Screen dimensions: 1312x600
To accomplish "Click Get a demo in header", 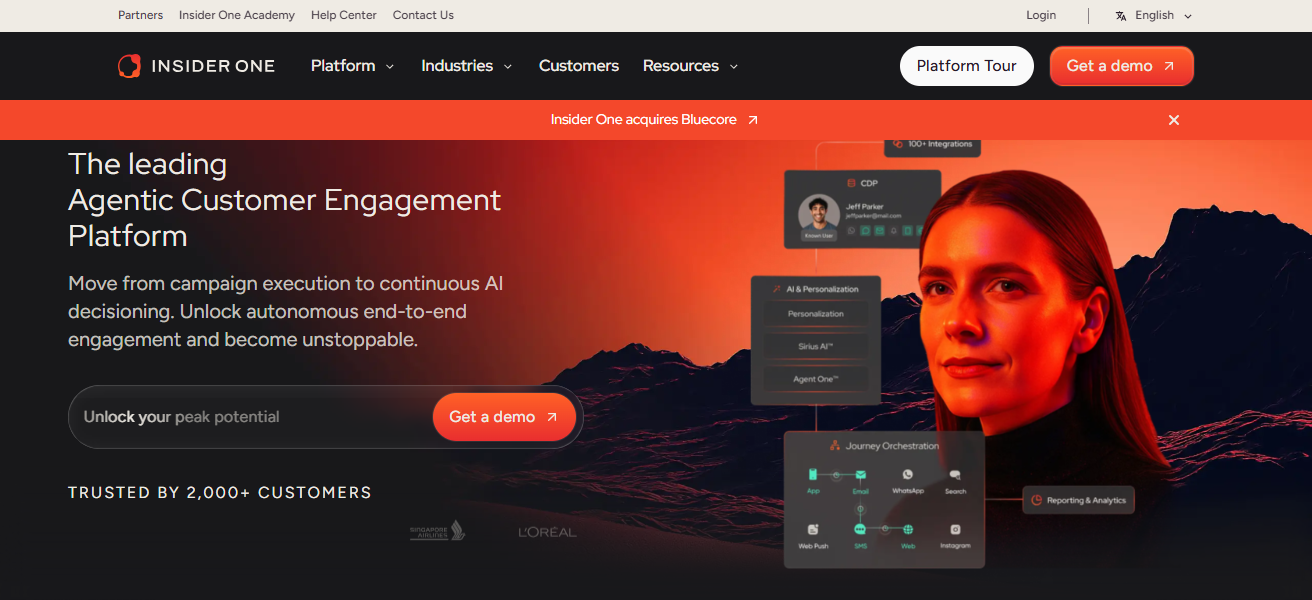I will [1121, 66].
